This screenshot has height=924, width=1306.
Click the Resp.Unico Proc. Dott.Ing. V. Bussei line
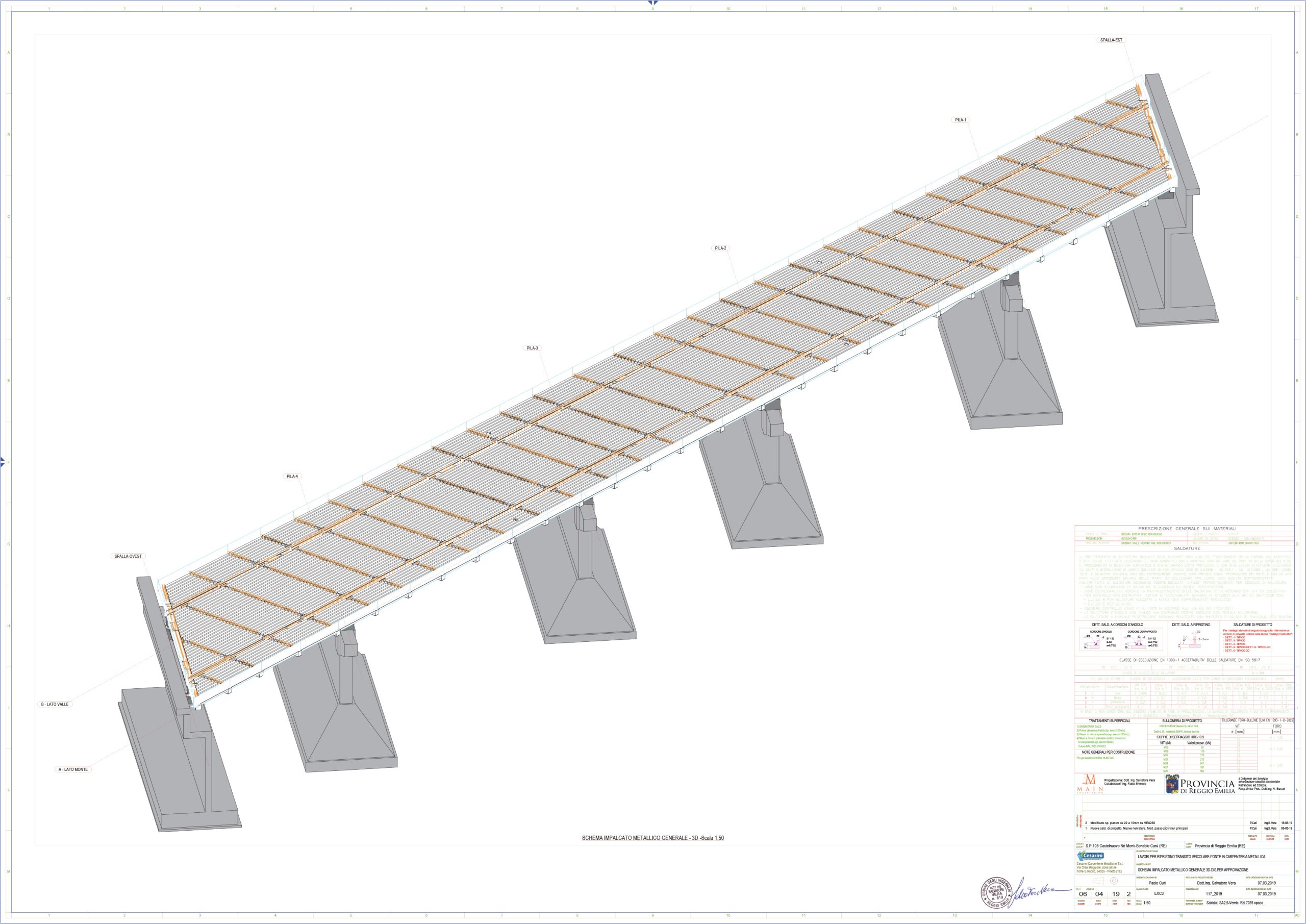click(x=1262, y=789)
